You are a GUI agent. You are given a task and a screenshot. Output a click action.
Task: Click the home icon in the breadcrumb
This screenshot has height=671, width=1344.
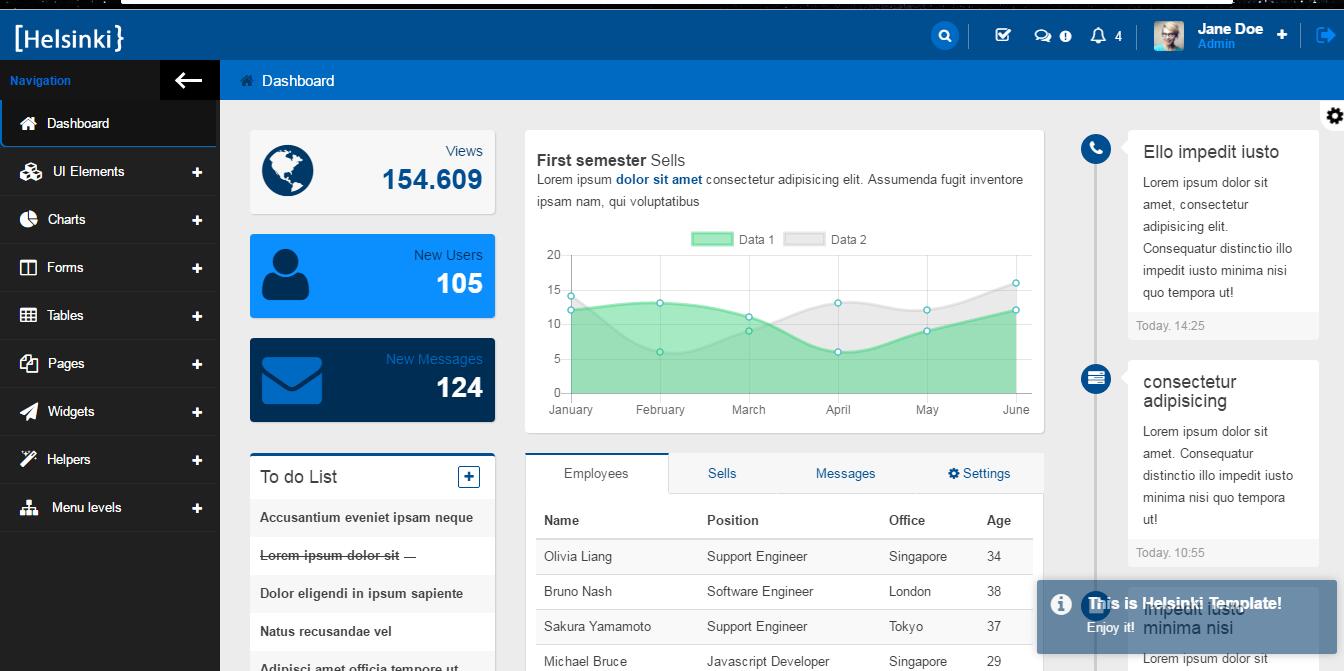pos(247,81)
